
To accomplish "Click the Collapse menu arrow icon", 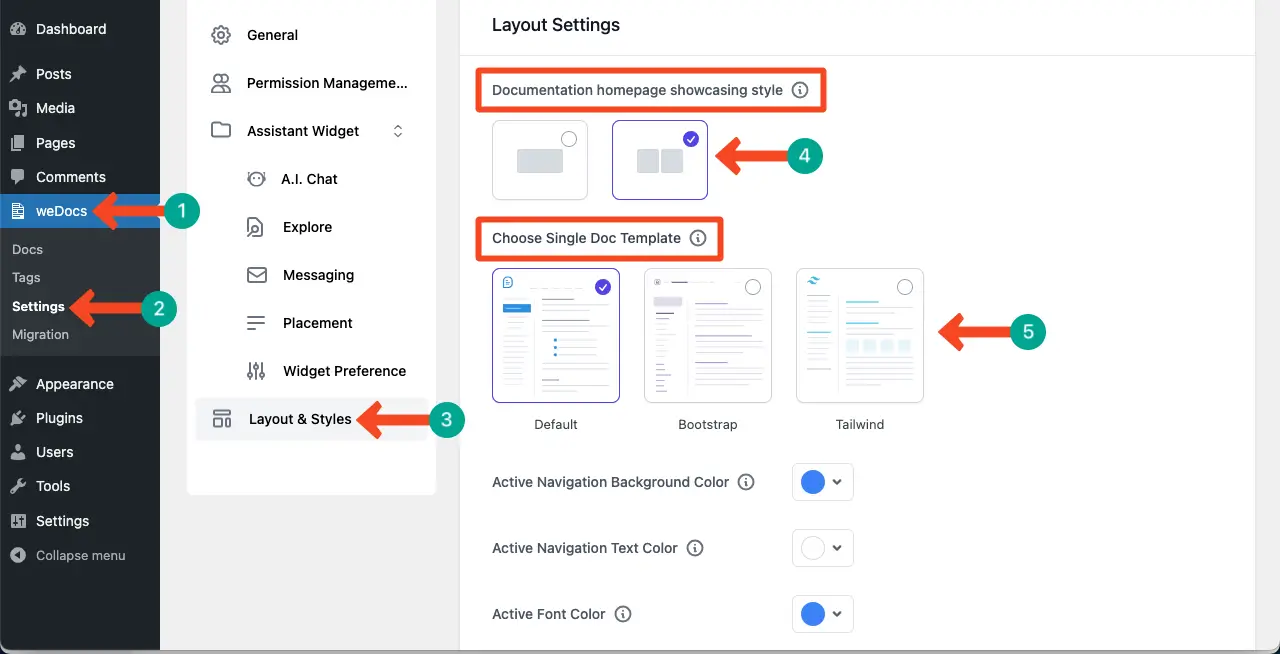I will (18, 555).
